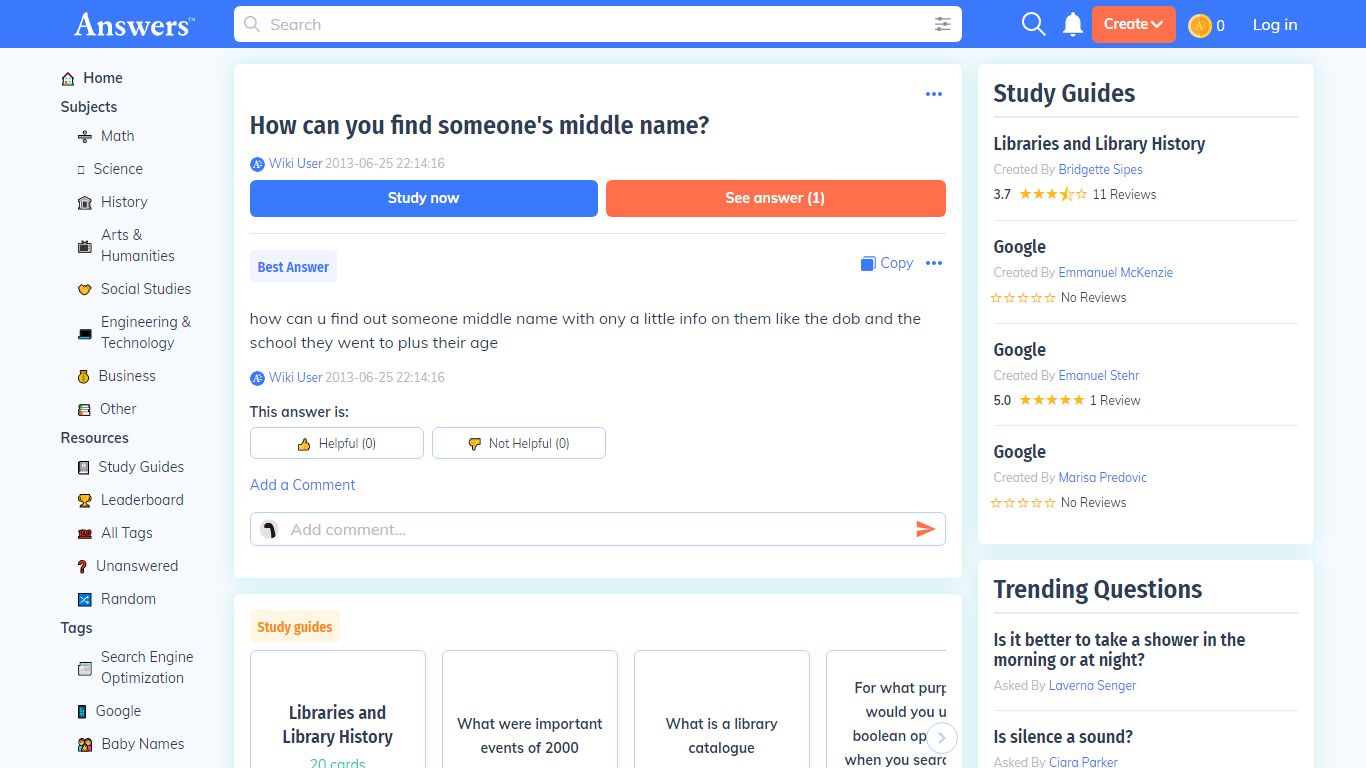The height and width of the screenshot is (768, 1366).
Task: Mark answer as Helpful
Action: (337, 443)
